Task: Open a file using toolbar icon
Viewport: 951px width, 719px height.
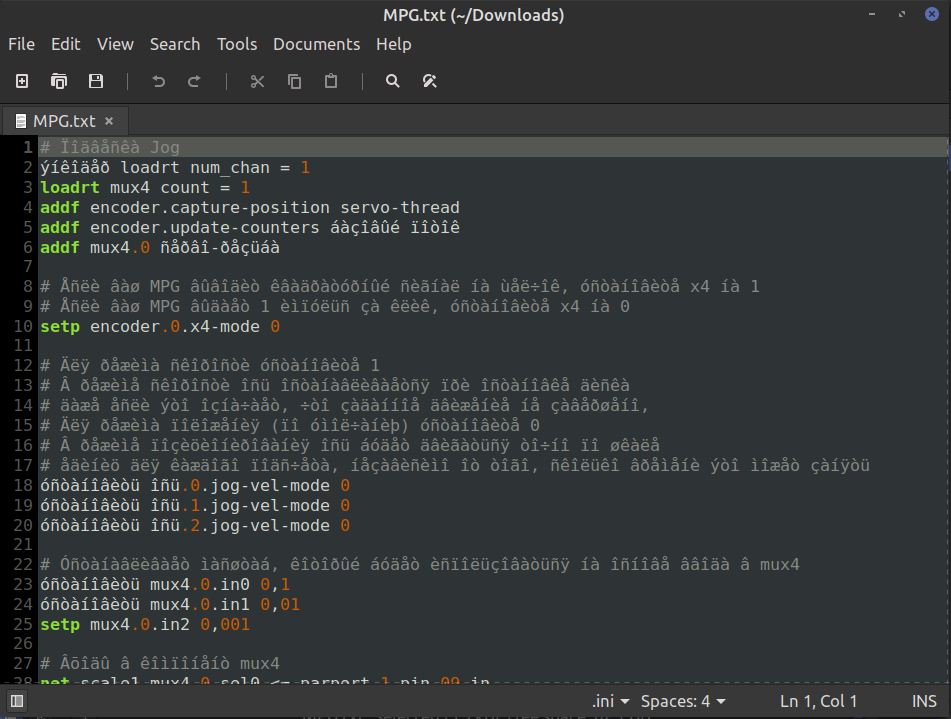Action: point(59,81)
